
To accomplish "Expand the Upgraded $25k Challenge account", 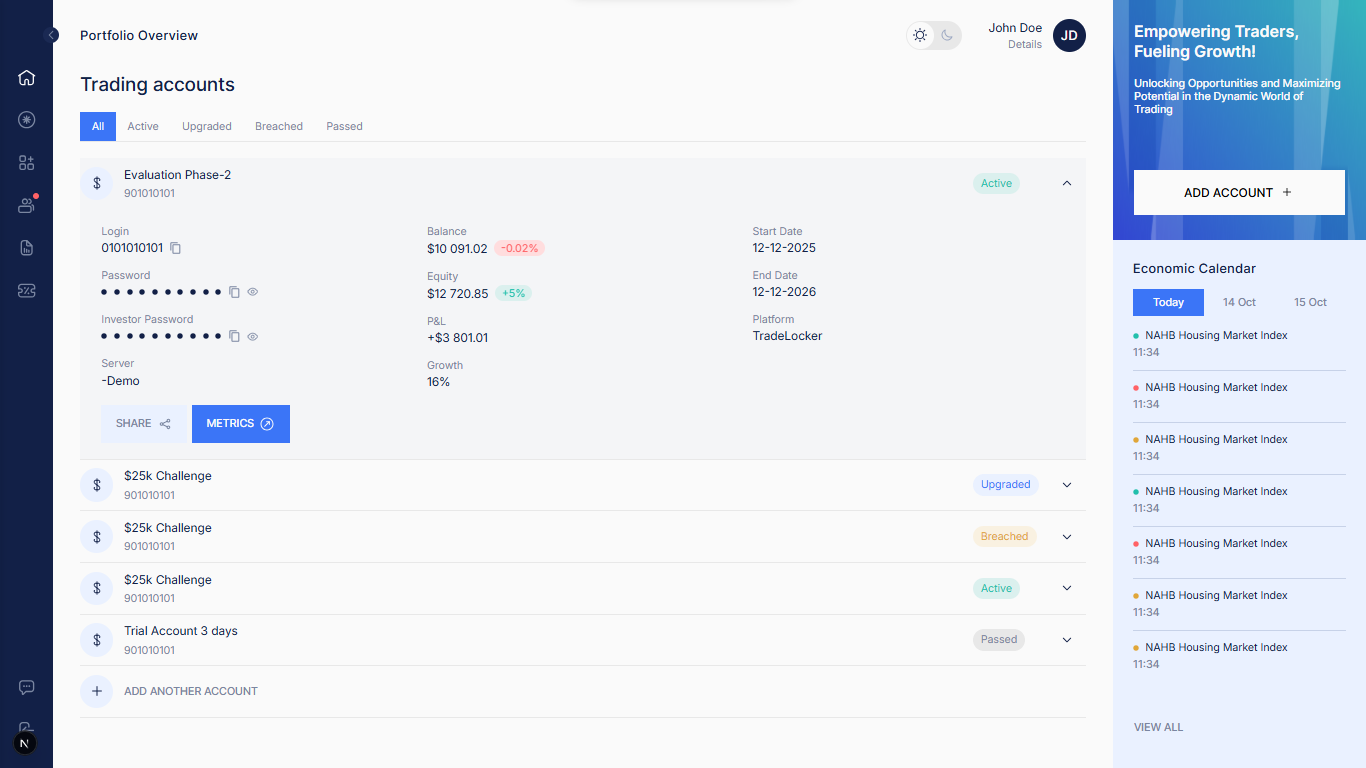I will [x=1066, y=485].
